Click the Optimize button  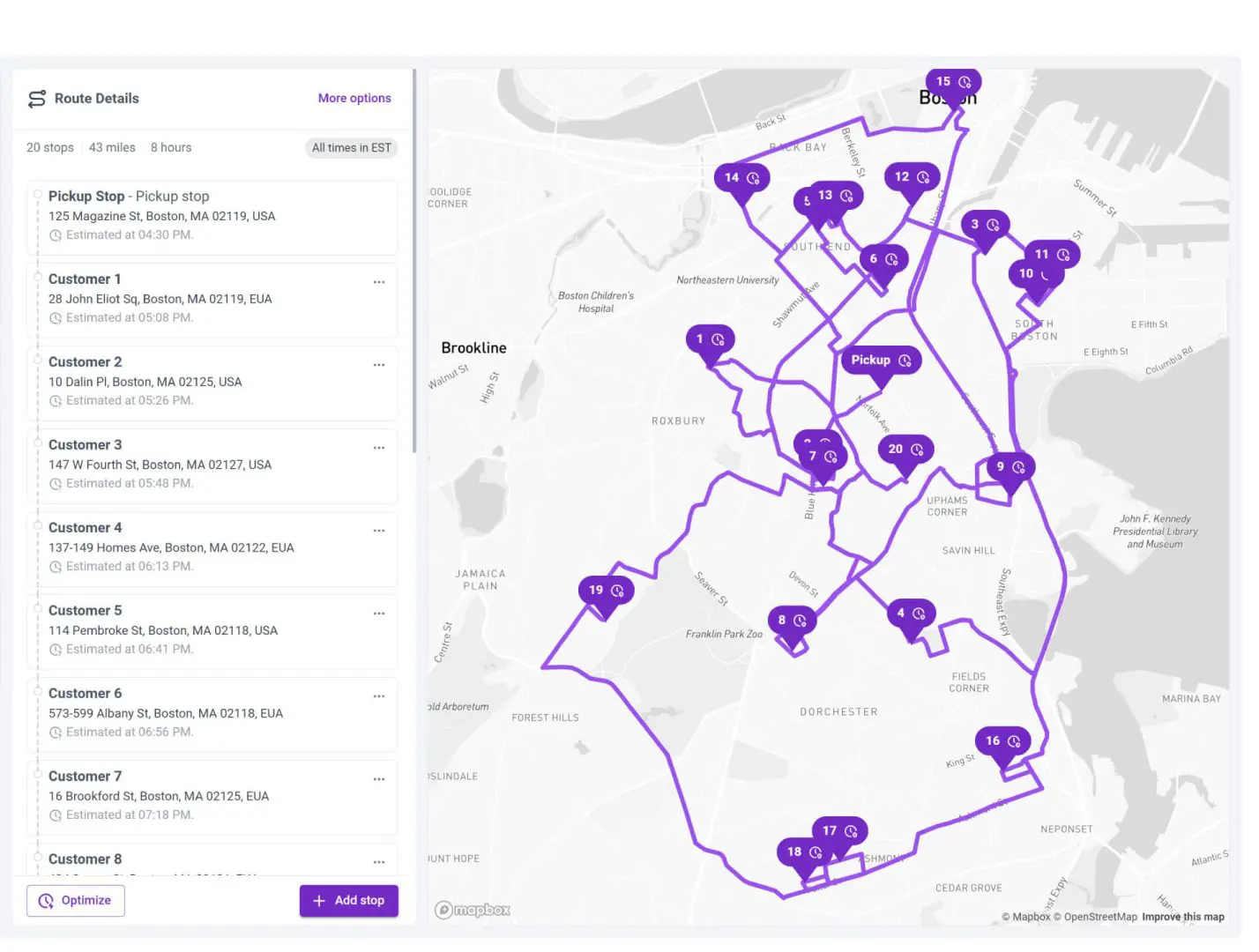coord(76,901)
